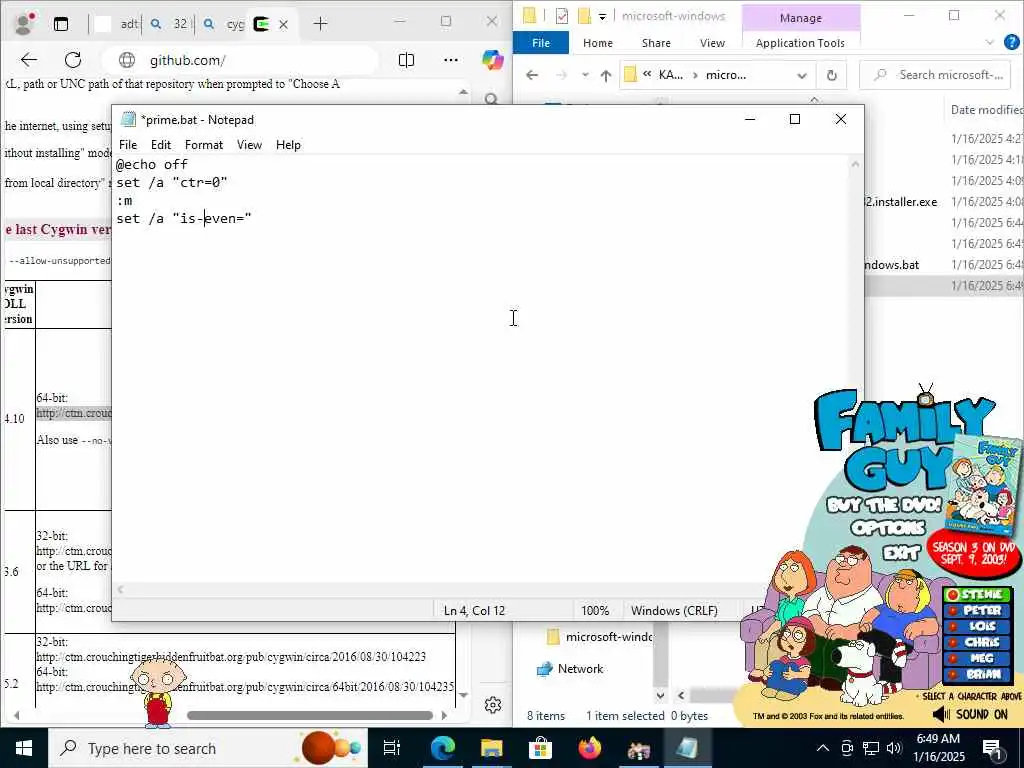Switch to the 'cyg' search tab

(224, 24)
